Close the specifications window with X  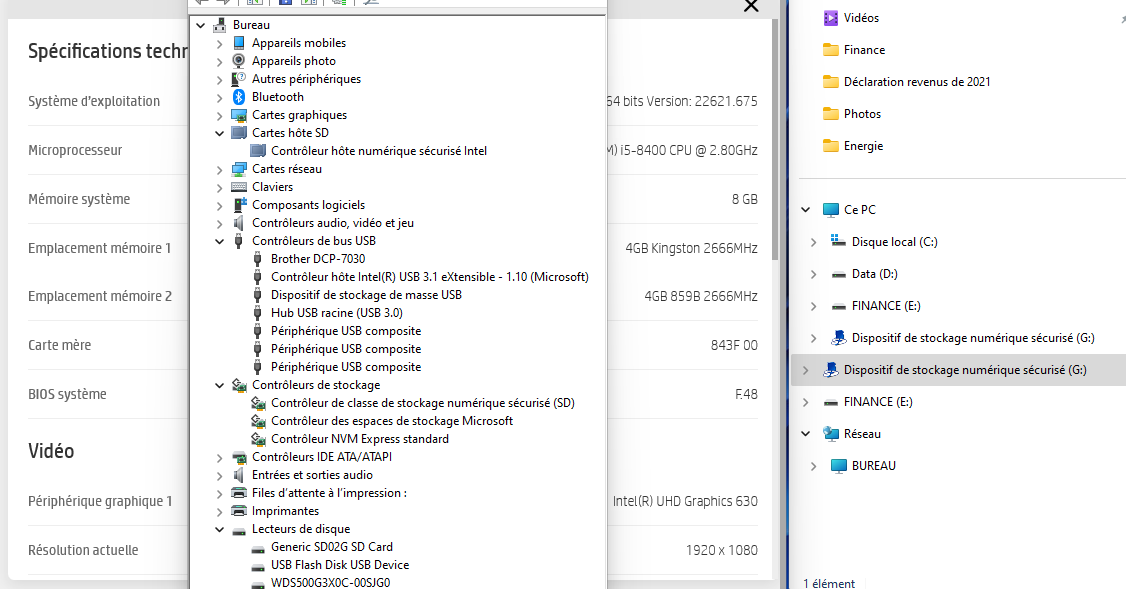point(751,6)
